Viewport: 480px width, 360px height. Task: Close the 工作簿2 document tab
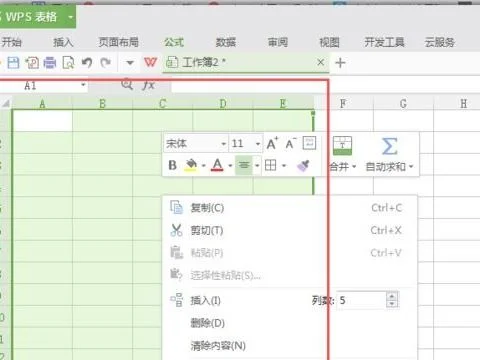[320, 62]
